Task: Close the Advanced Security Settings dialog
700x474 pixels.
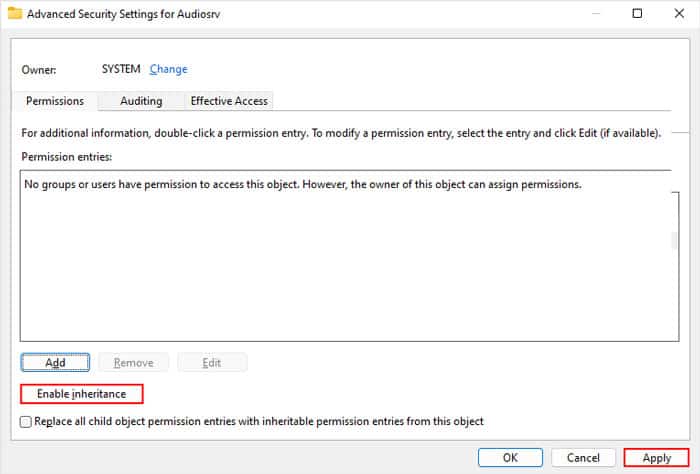Action: pyautogui.click(x=679, y=13)
